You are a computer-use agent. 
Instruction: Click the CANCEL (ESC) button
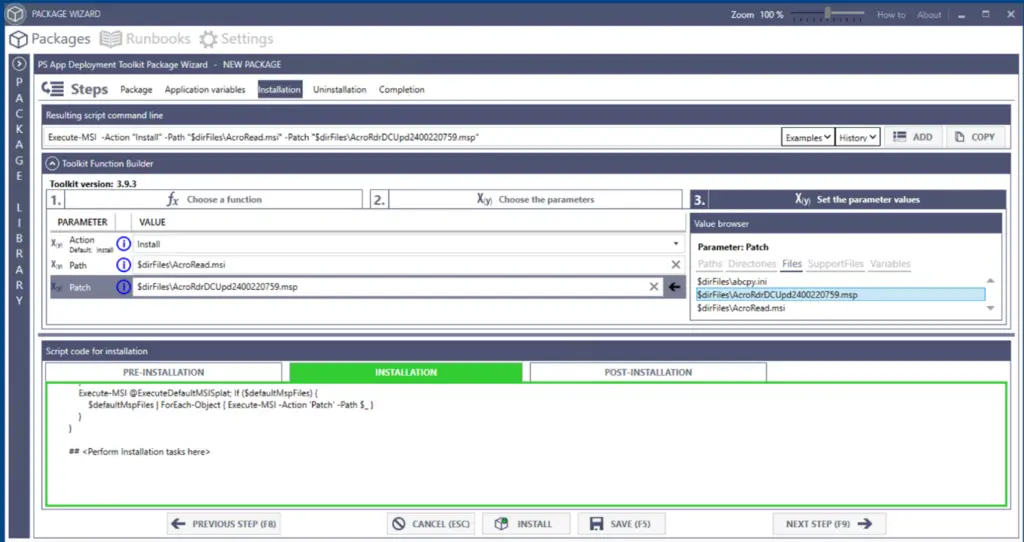coord(431,524)
